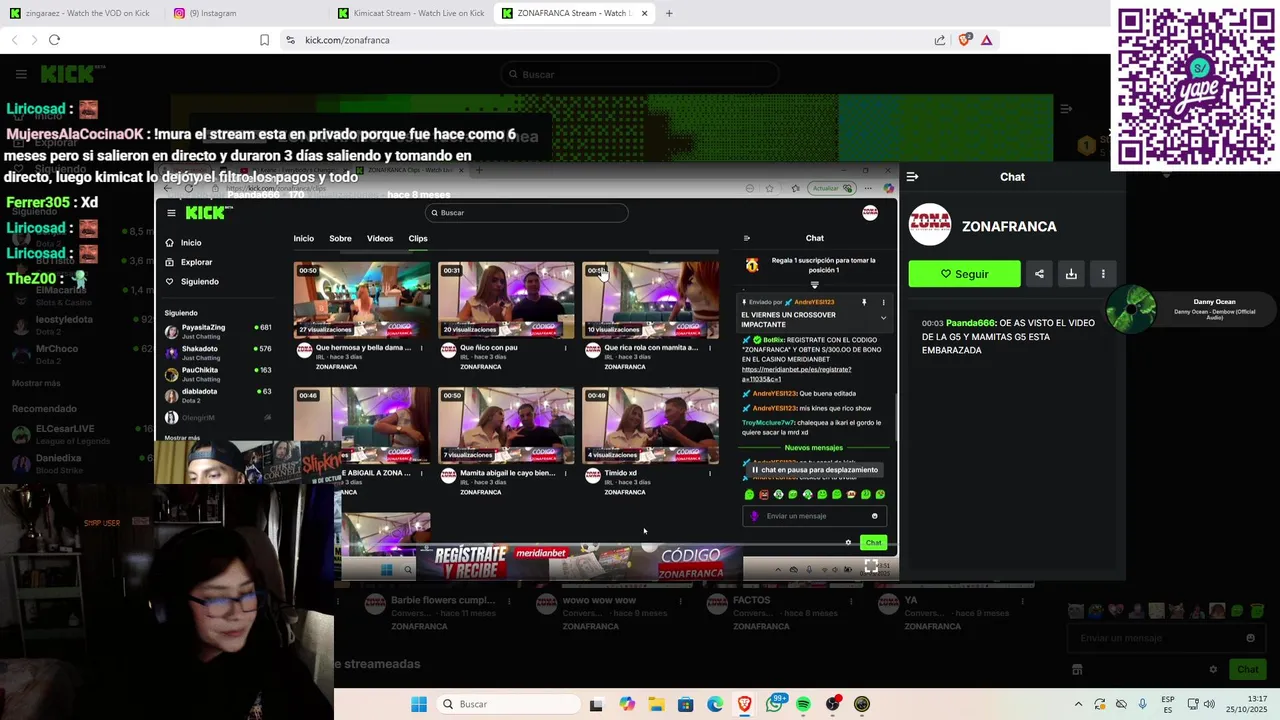The image size is (1280, 720).
Task: Select the Videos channel tab
Action: 380,238
